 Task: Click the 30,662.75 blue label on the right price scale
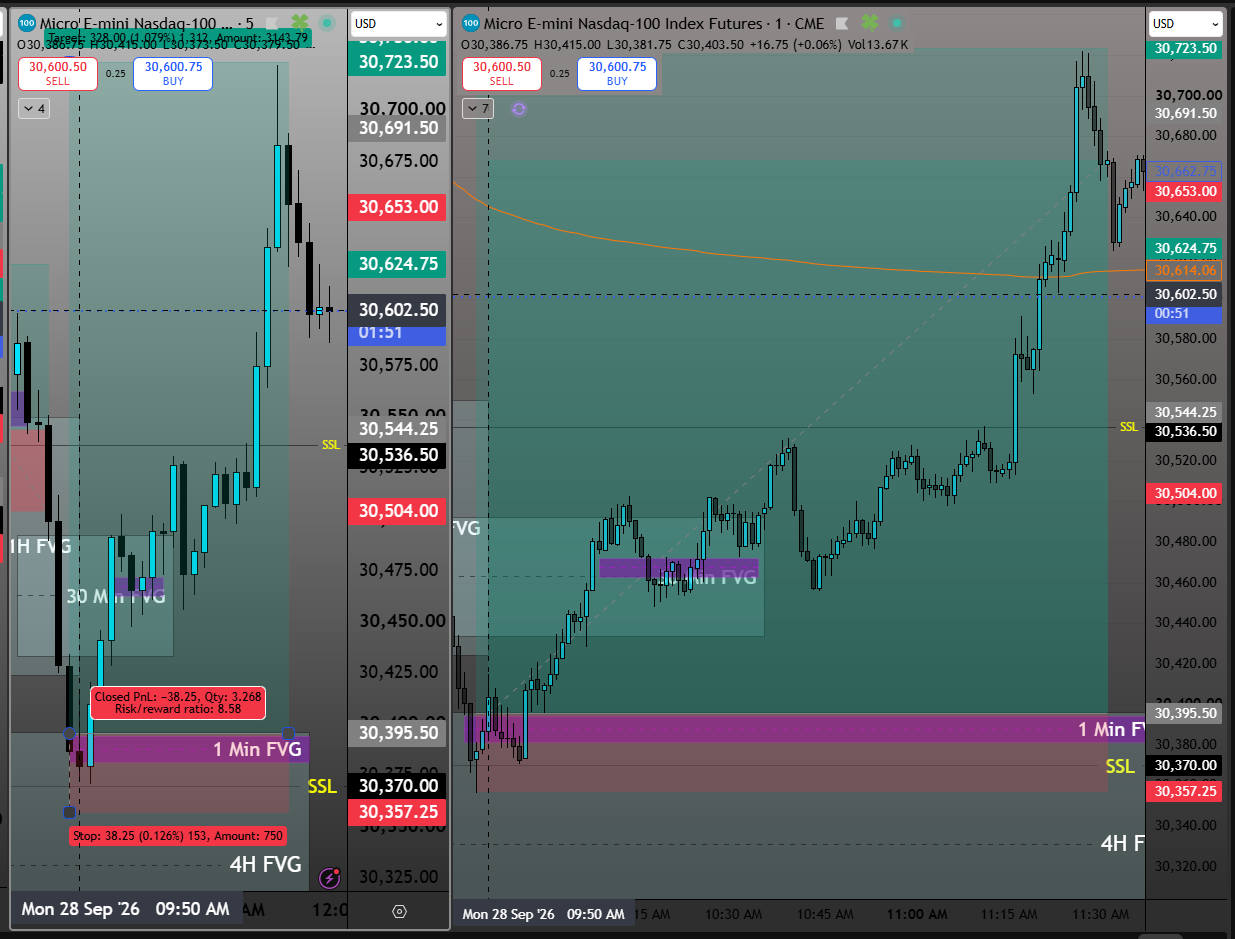point(1185,171)
